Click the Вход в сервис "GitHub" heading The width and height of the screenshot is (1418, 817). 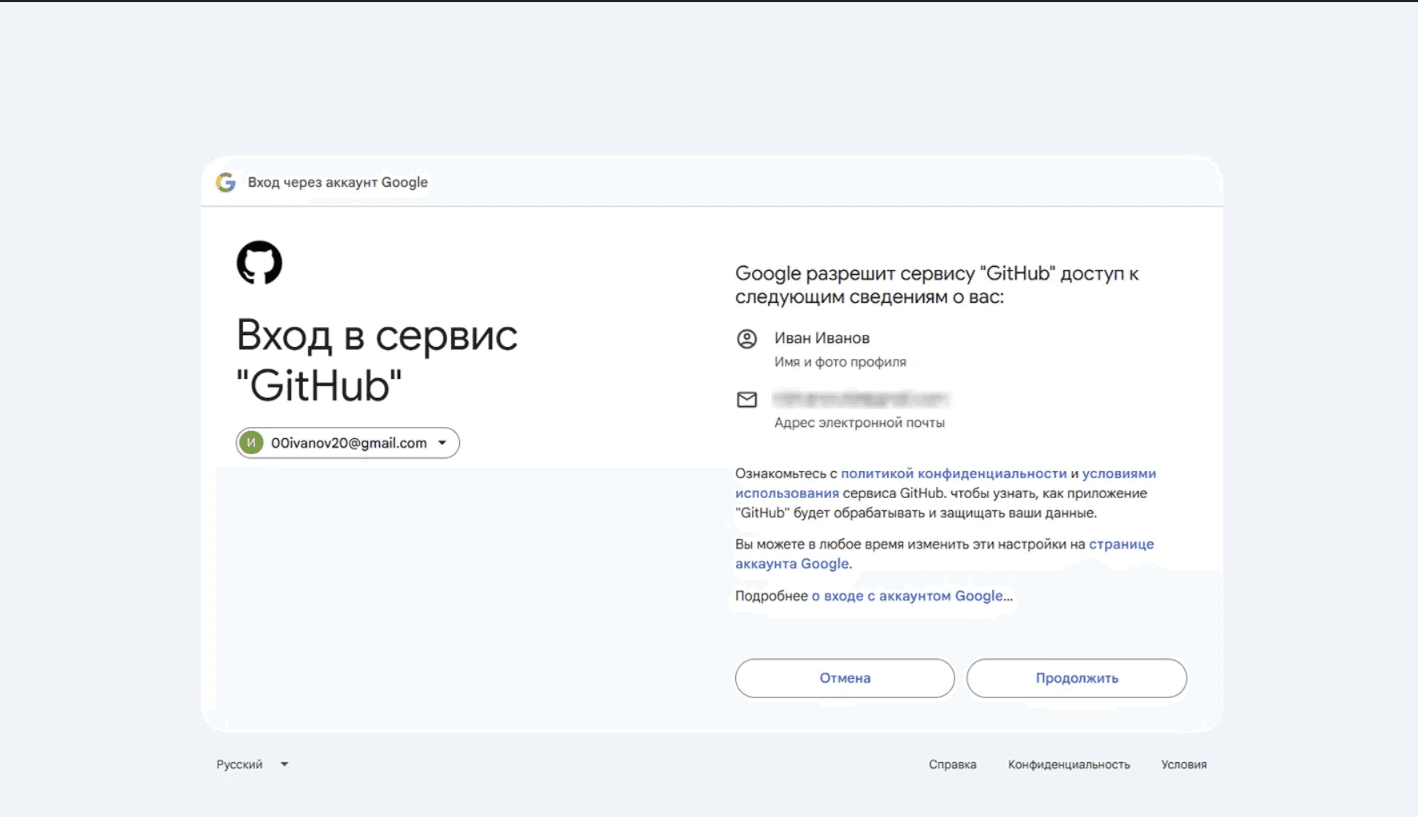(x=377, y=360)
